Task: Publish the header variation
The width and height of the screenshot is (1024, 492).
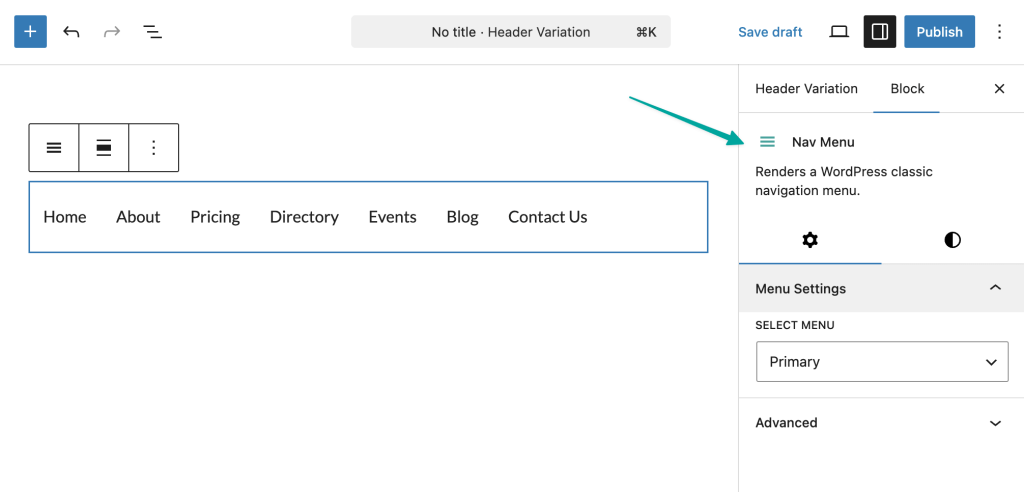Action: [x=939, y=31]
